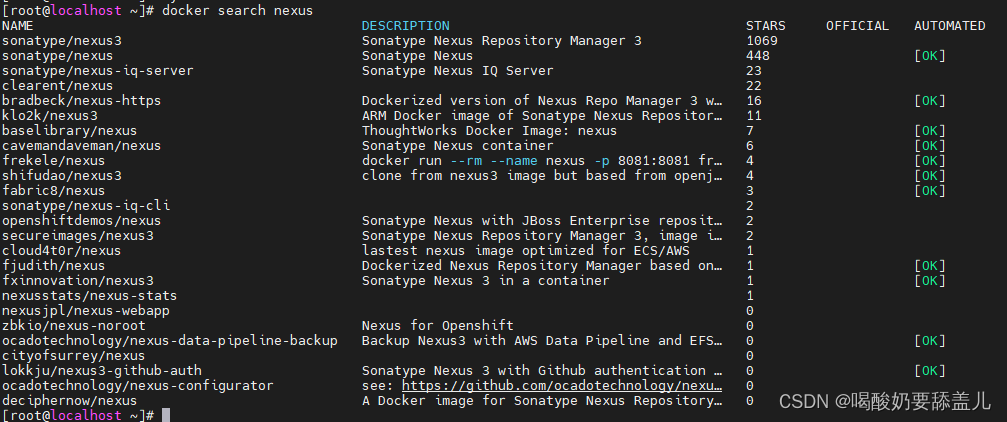
Task: Select the bradbeck/nexus-https image name
Action: click(x=81, y=101)
